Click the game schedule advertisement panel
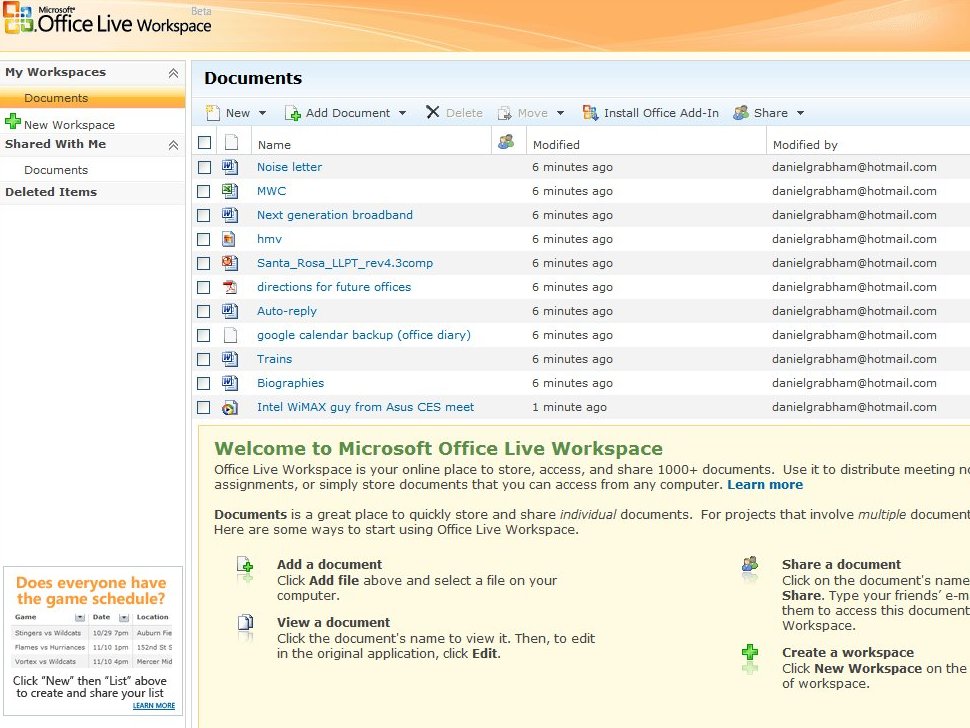 coord(93,640)
